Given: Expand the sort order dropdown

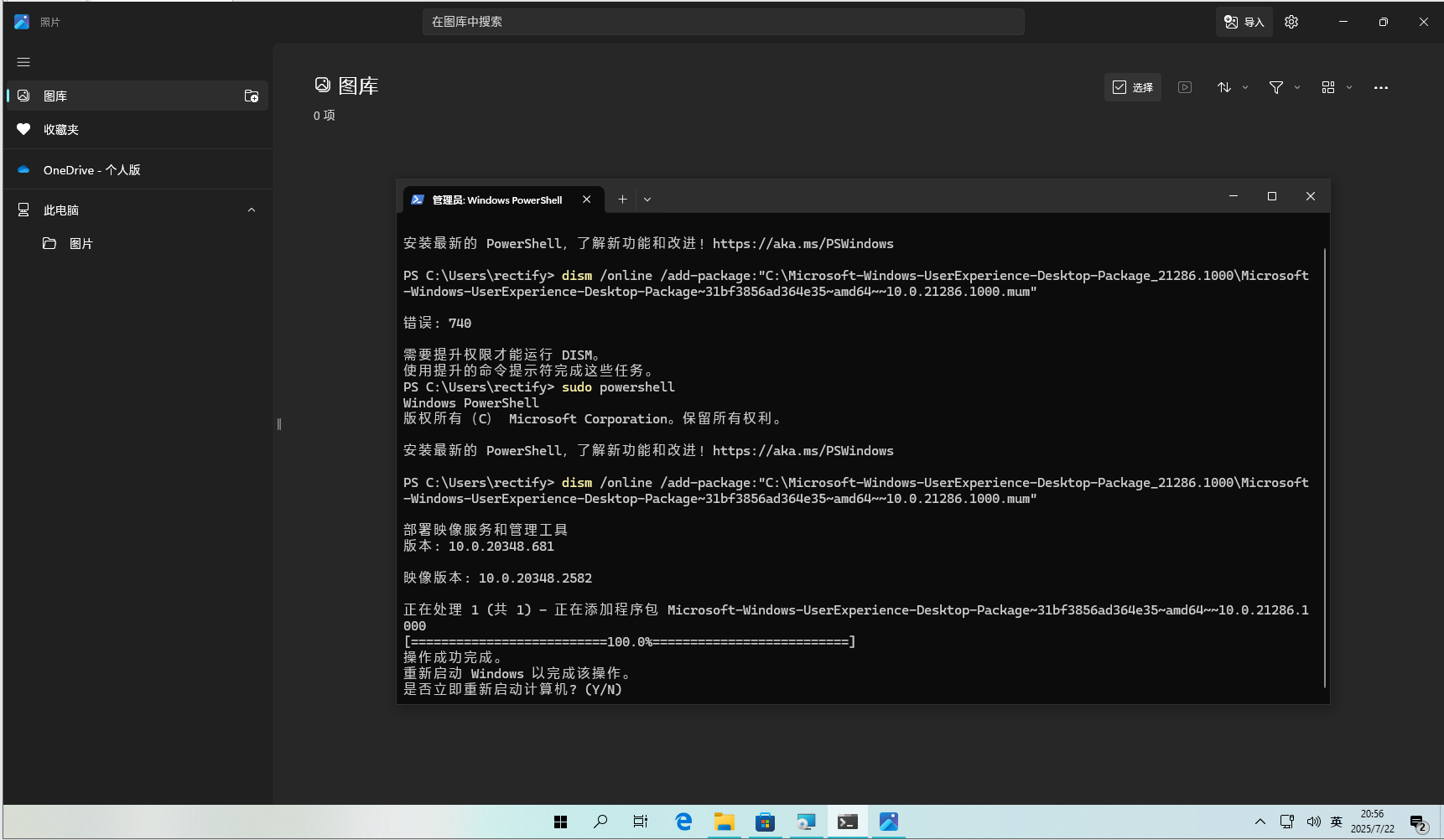Looking at the screenshot, I should (x=1233, y=87).
